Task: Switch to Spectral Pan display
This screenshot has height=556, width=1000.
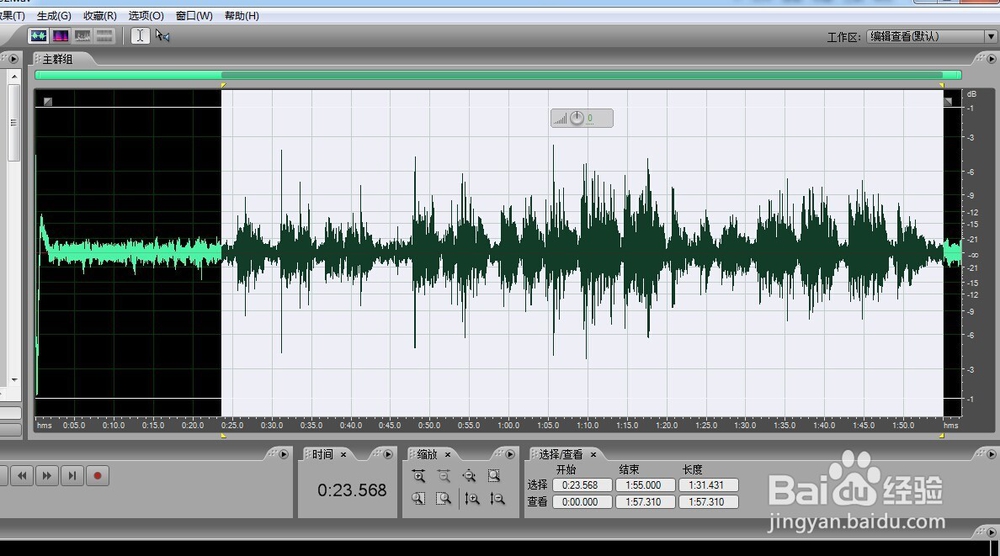Action: coord(82,36)
